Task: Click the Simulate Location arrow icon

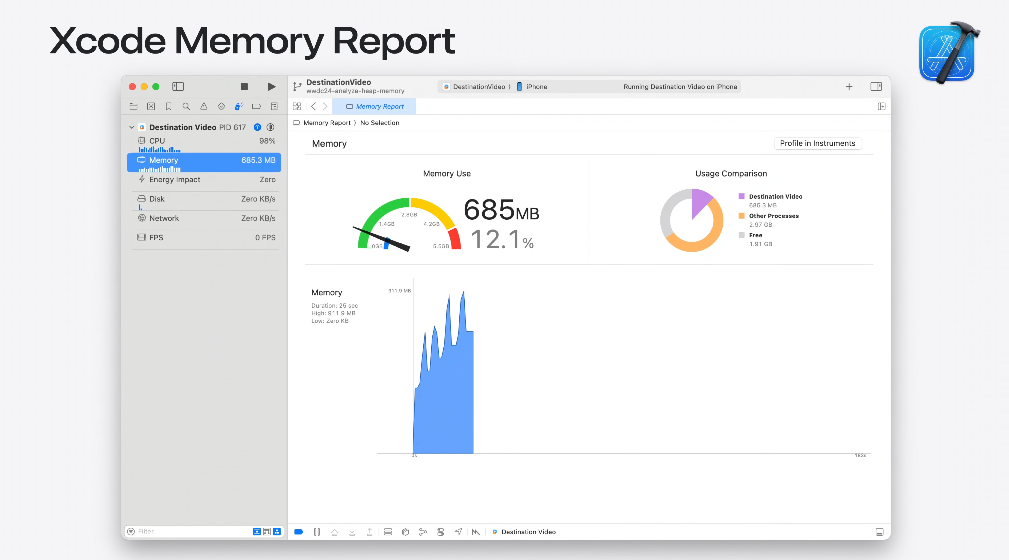Action: point(458,532)
